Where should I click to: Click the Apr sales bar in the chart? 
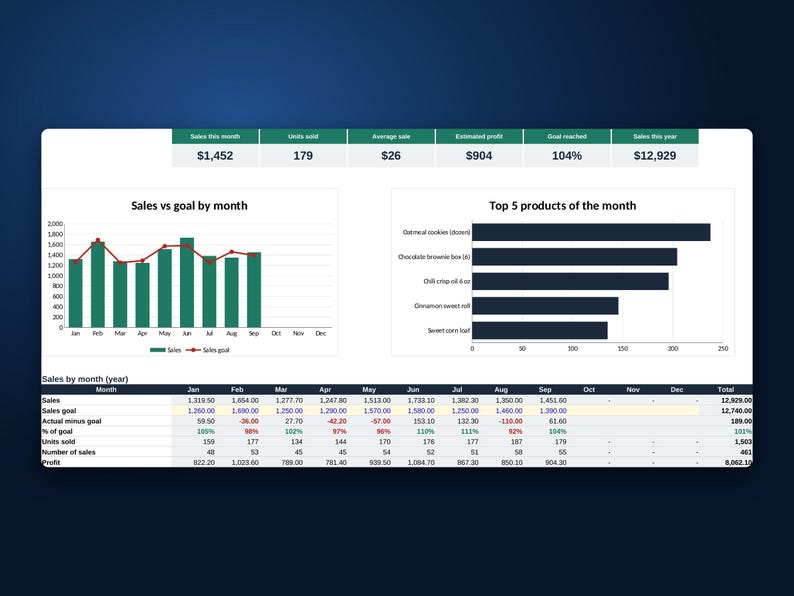point(142,295)
